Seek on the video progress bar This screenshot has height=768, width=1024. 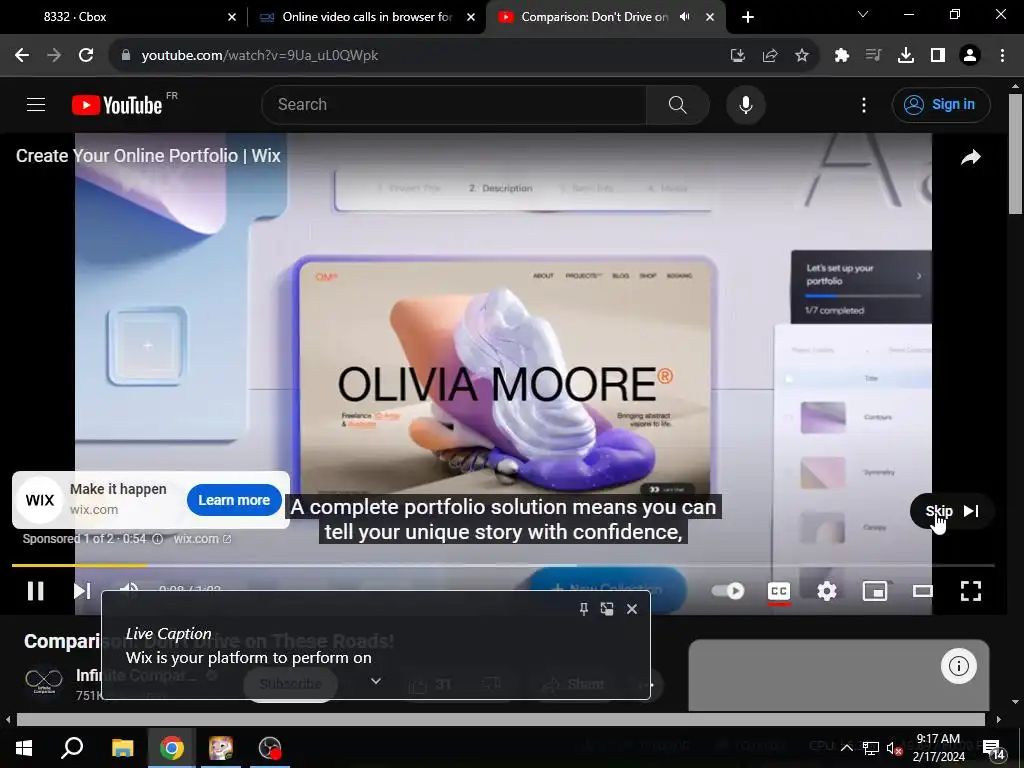point(503,565)
